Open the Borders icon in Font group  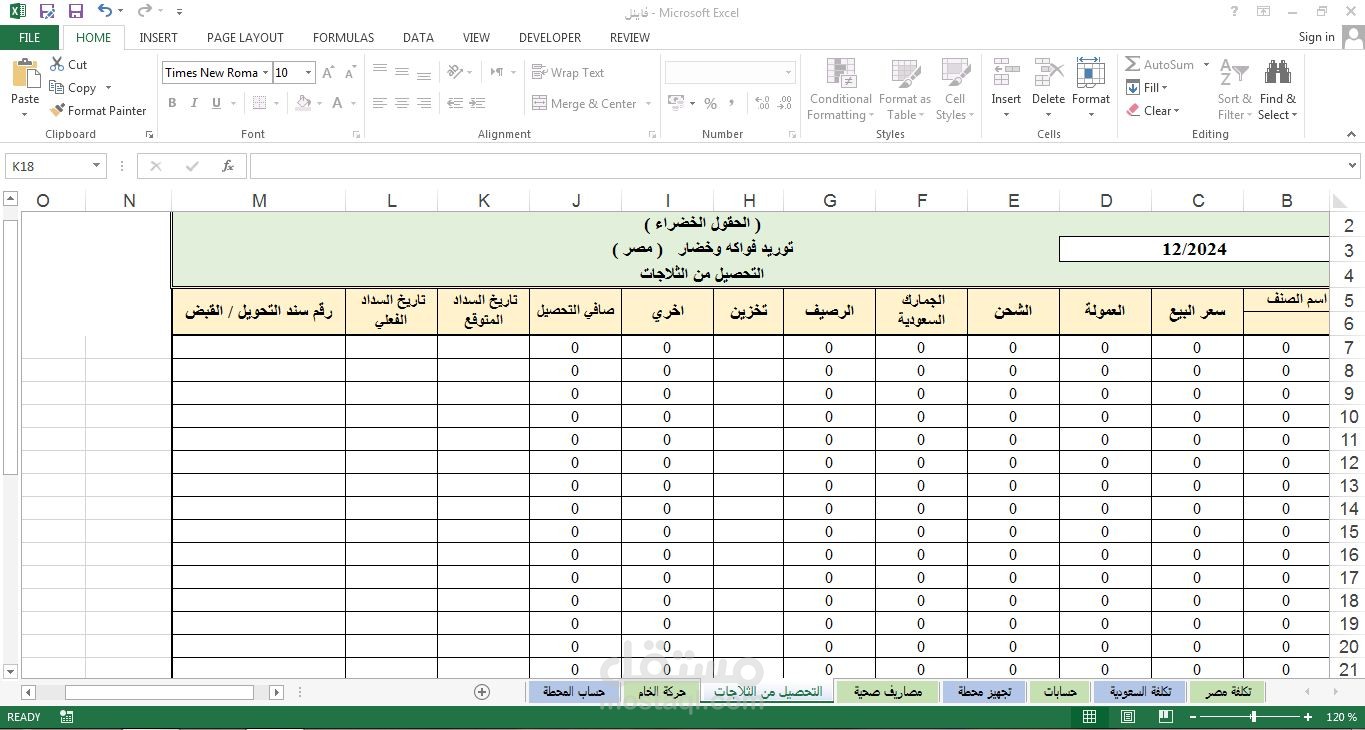tap(260, 103)
